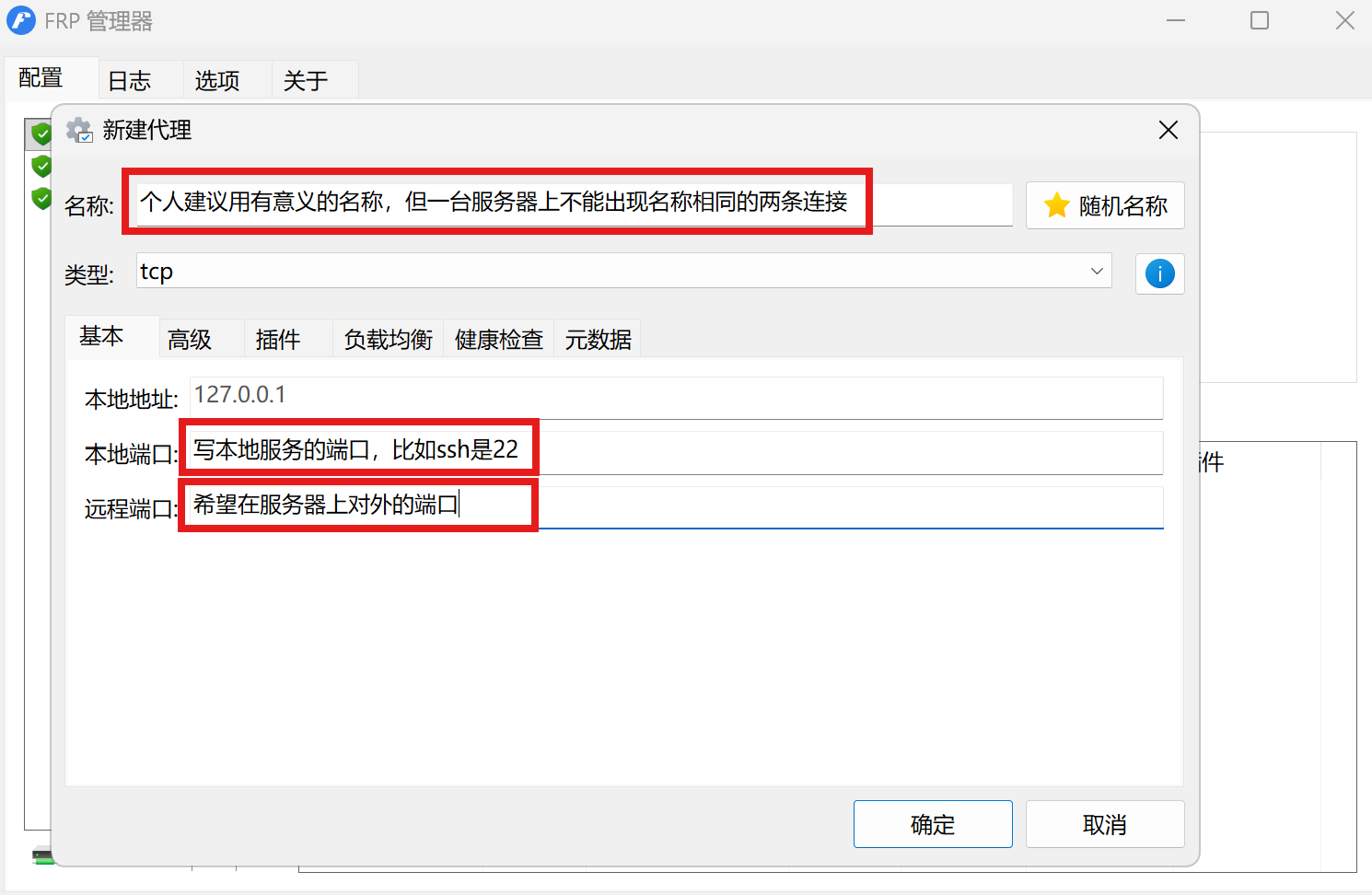Viewport: 1372px width, 895px height.
Task: Close the 新建代理 dialog
Action: [1168, 130]
